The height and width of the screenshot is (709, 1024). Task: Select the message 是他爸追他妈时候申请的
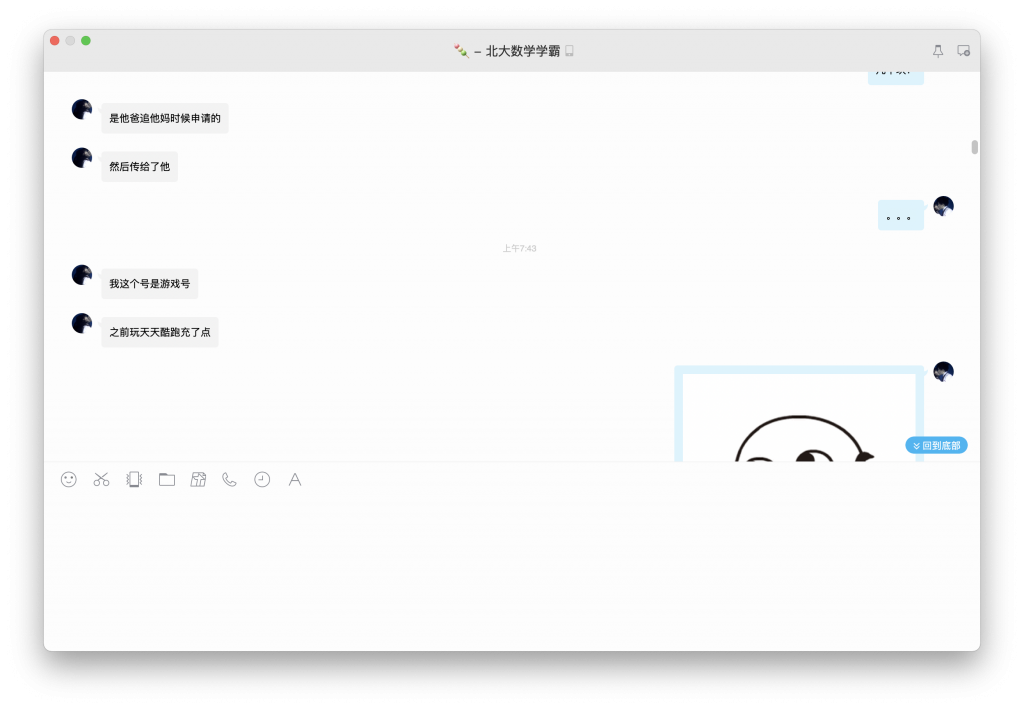coord(163,118)
